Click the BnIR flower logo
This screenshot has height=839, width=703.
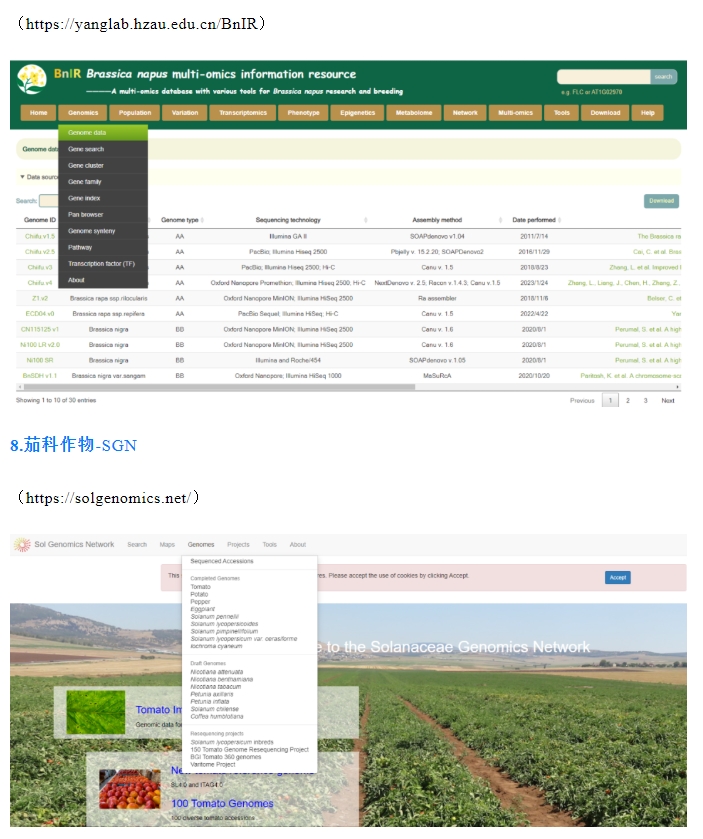32,80
